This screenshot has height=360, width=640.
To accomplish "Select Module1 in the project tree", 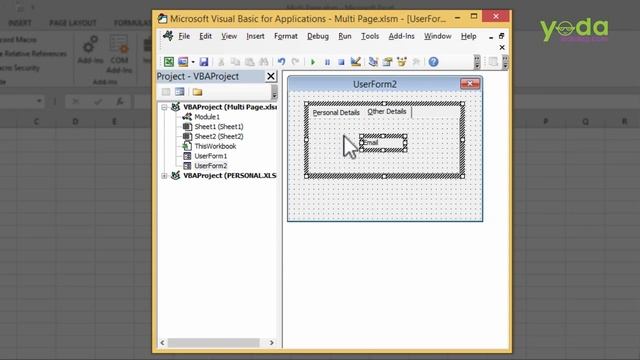I will pyautogui.click(x=207, y=117).
